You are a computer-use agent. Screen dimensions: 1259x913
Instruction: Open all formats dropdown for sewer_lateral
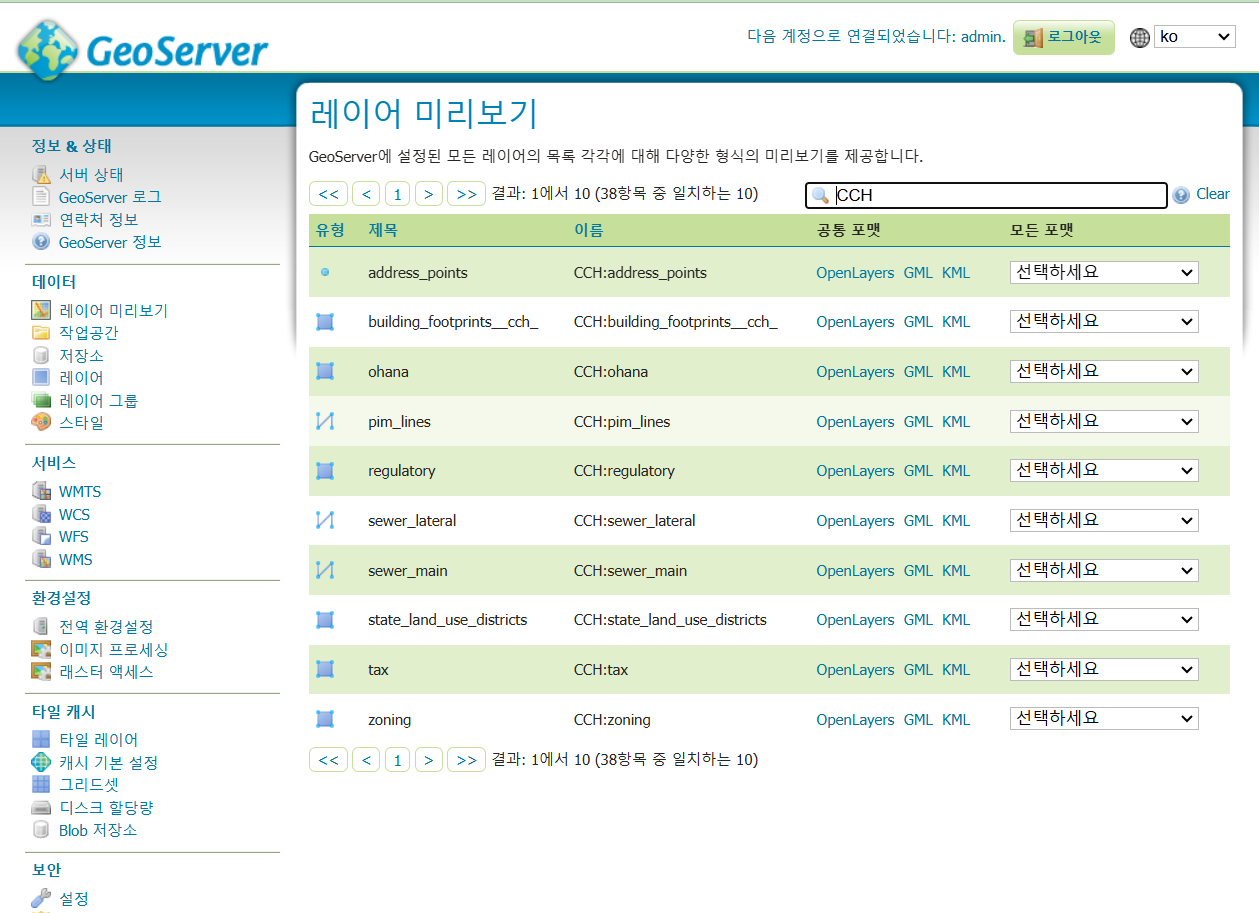point(1104,520)
